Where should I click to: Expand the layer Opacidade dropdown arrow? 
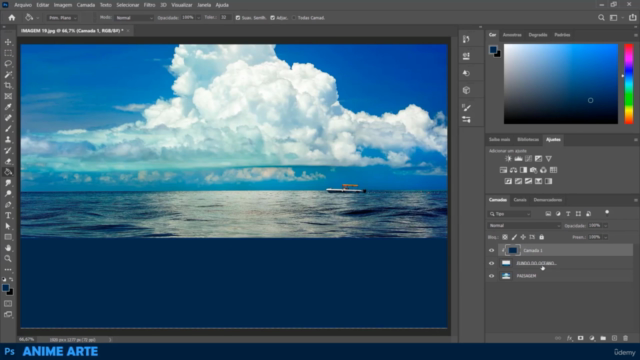[605, 226]
